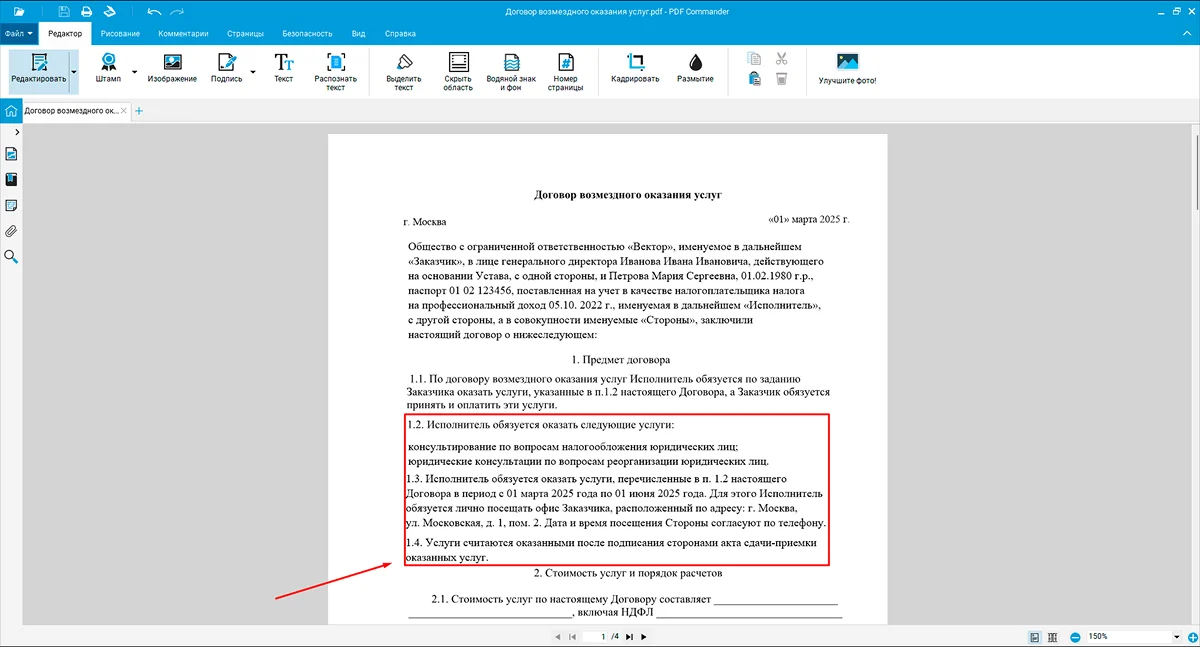The image size is (1200, 647).
Task: Select the Редактор tab
Action: point(65,33)
